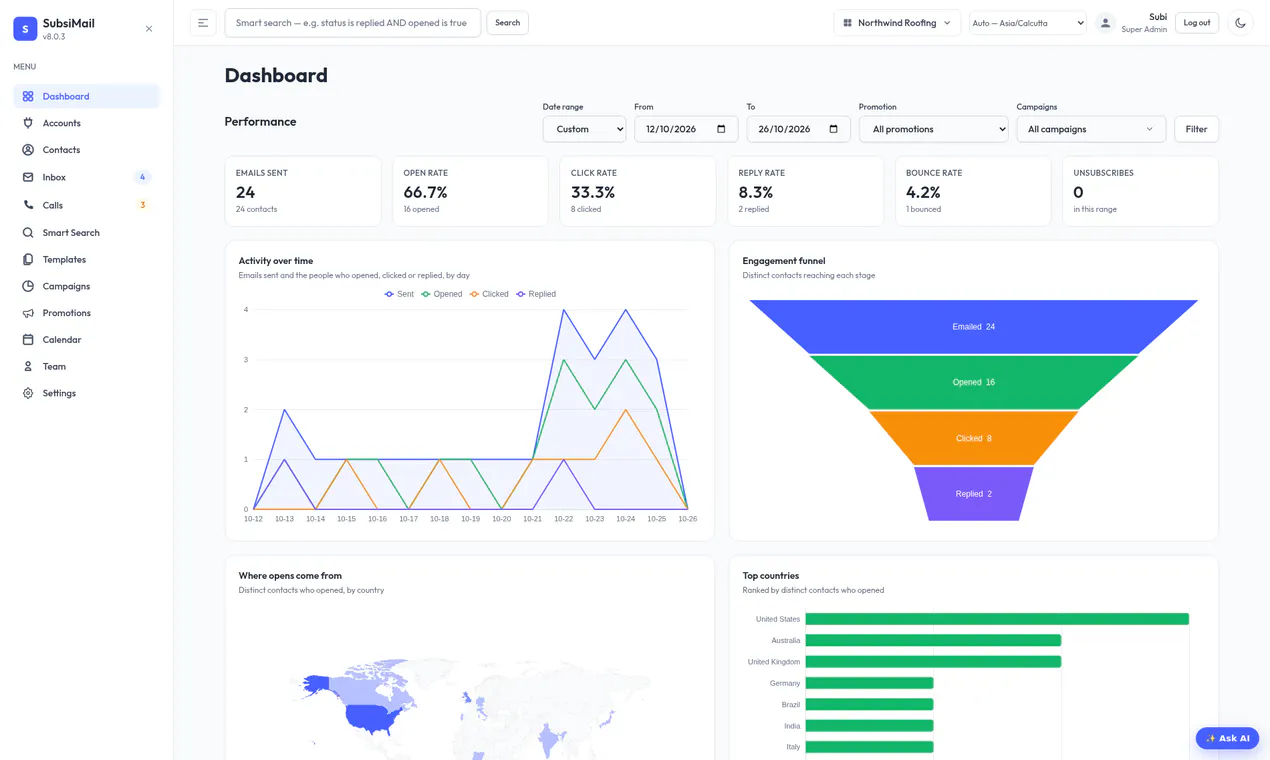This screenshot has height=760, width=1270.
Task: Click the Campaigns pie chart icon
Action: pyautogui.click(x=28, y=286)
